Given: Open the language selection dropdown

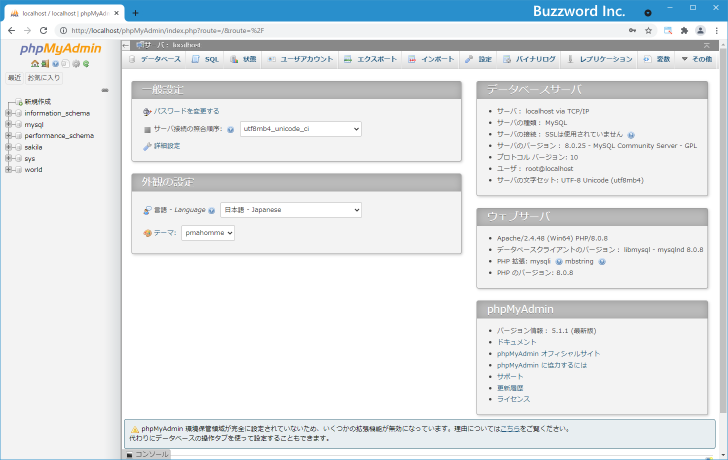Looking at the screenshot, I should point(291,210).
